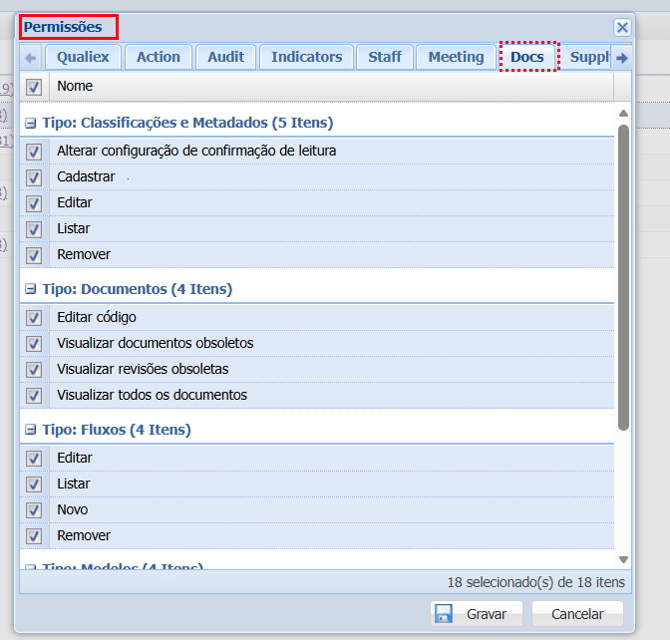This screenshot has height=640, width=670.
Task: Close the Permissões dialog
Action: (622, 28)
